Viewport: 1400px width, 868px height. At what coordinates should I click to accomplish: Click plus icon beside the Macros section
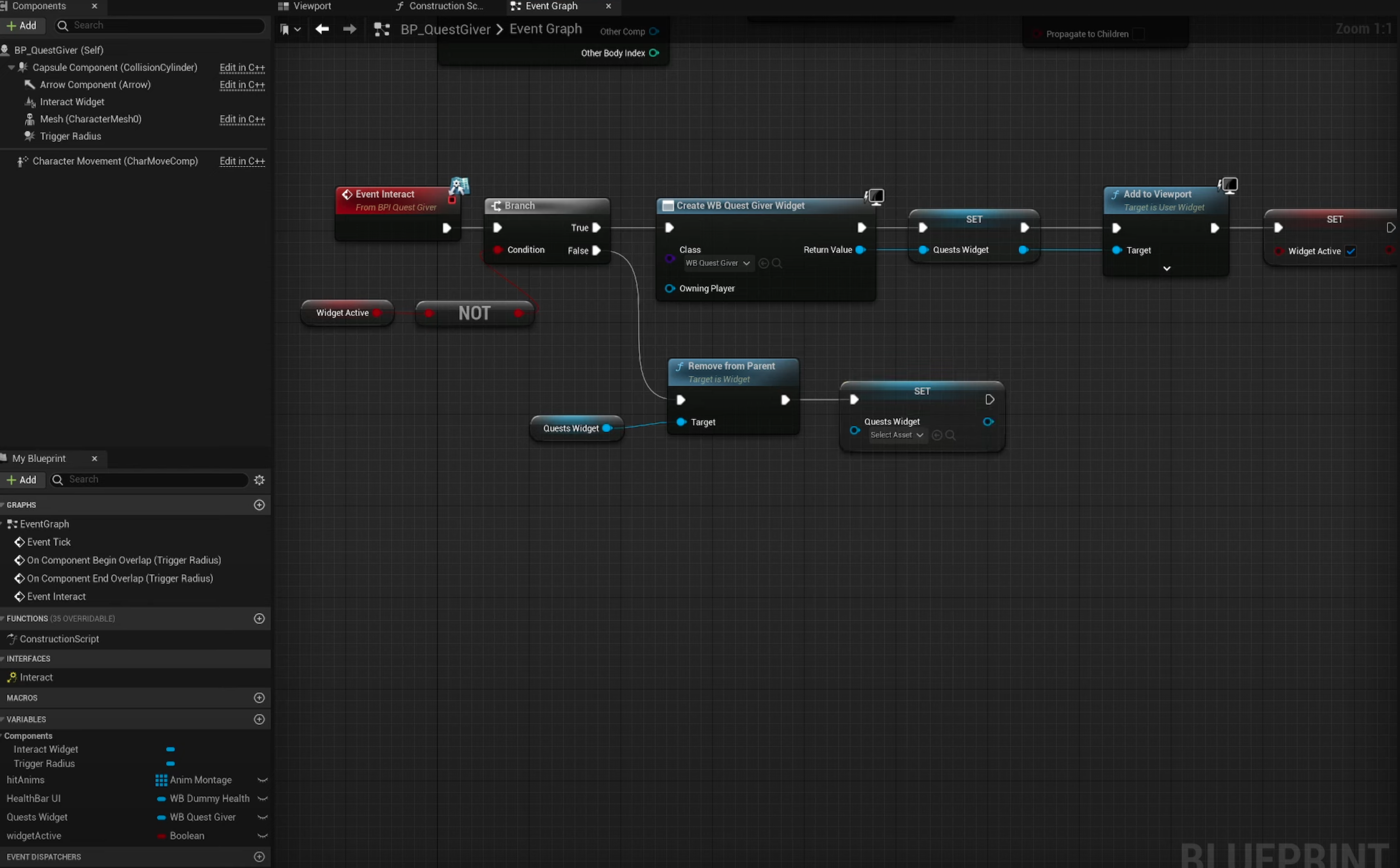click(260, 698)
